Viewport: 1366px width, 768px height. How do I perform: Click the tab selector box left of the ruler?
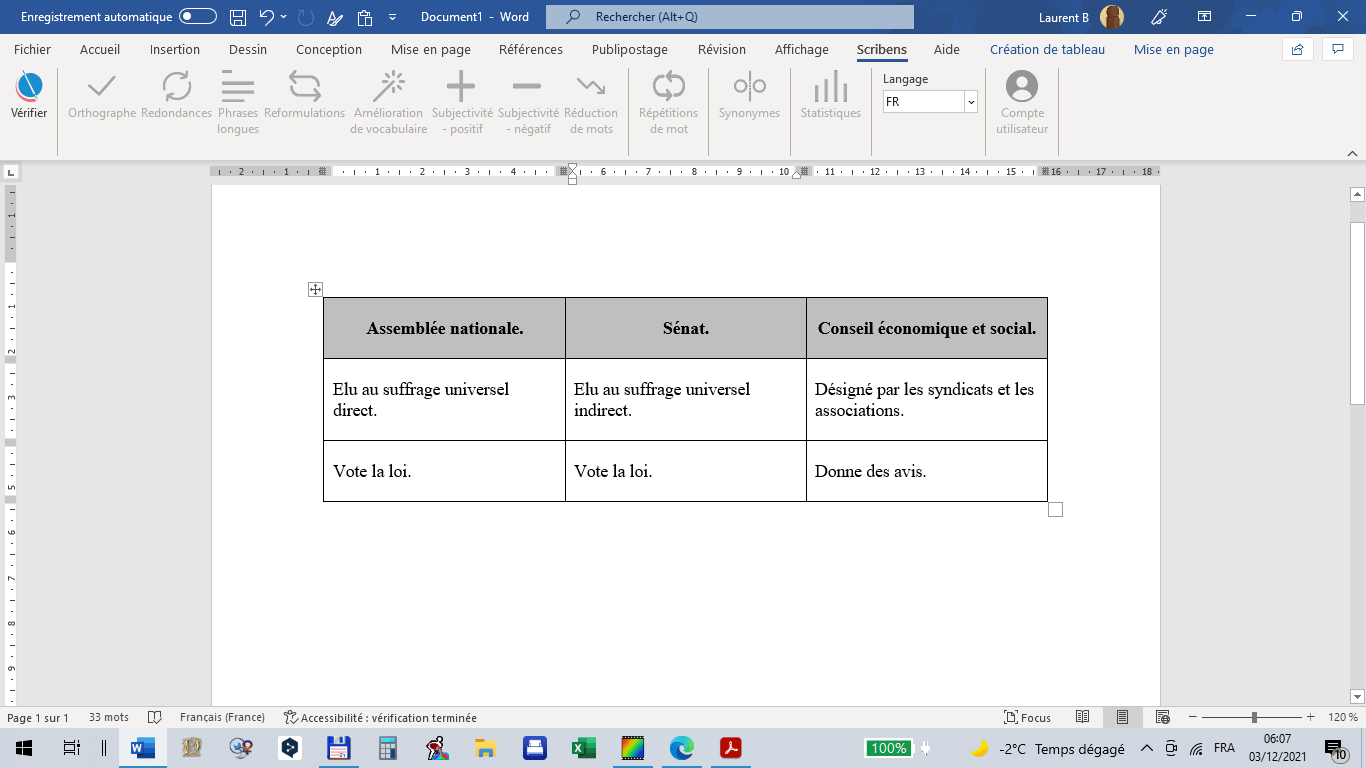[x=10, y=172]
